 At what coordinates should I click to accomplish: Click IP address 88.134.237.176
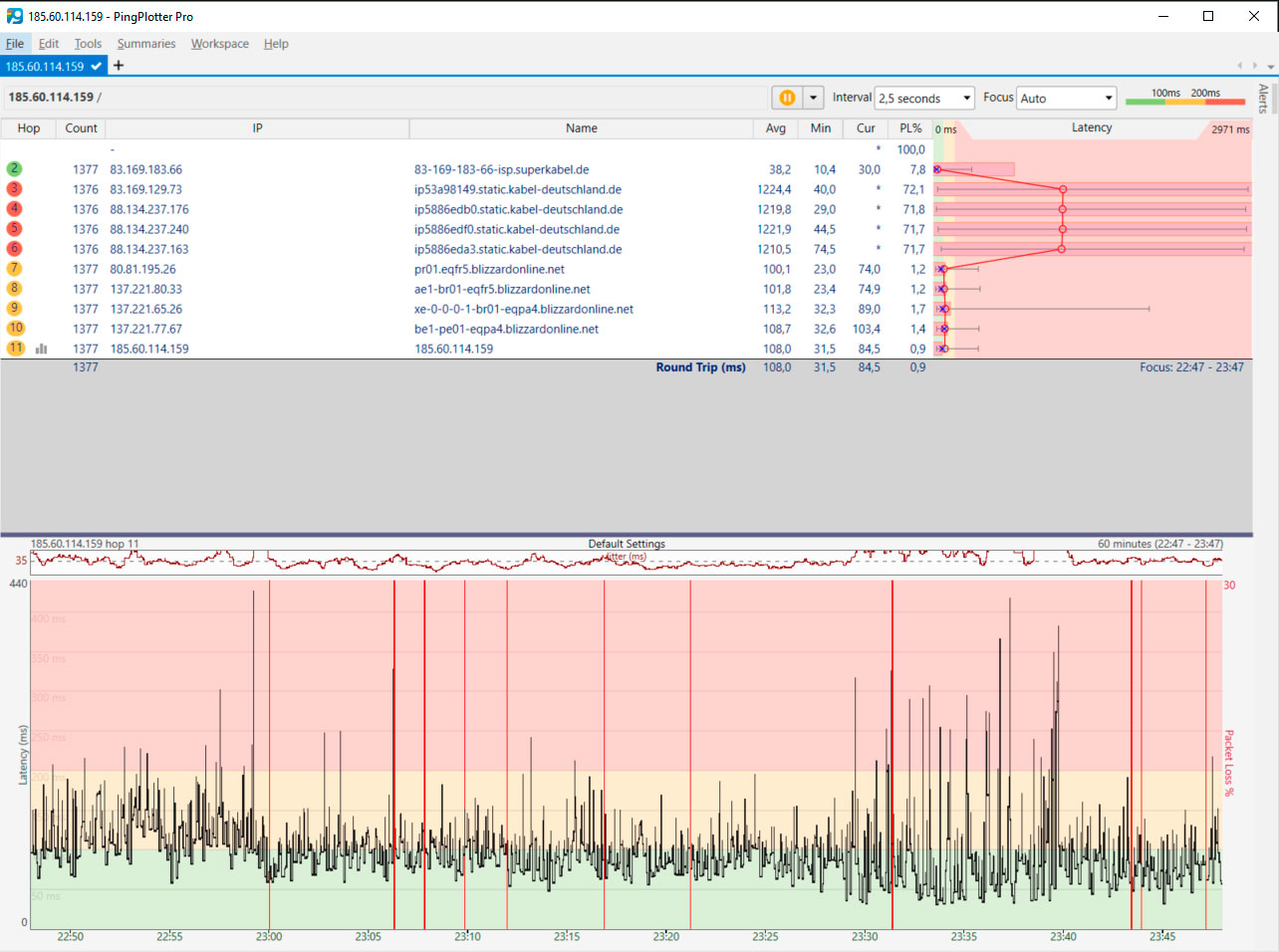coord(149,210)
